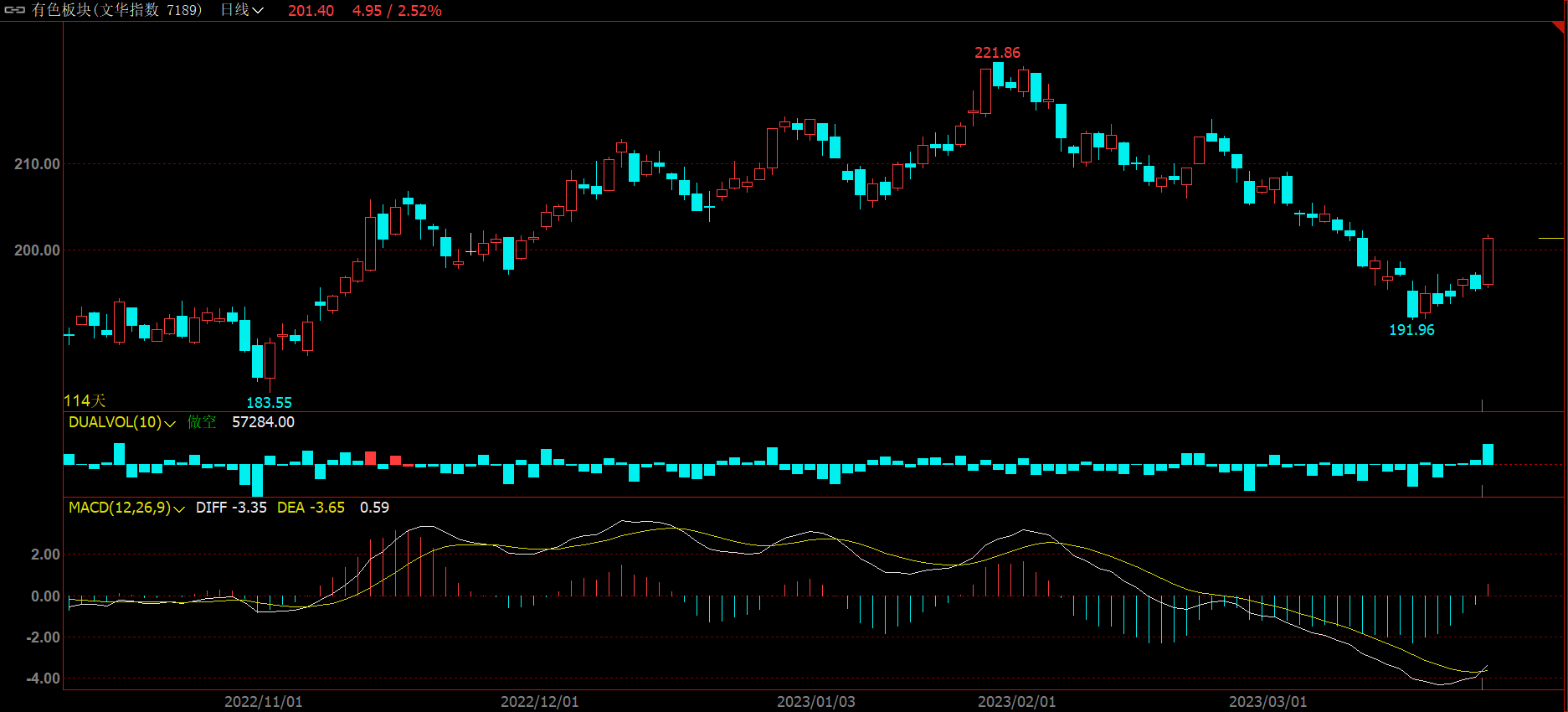1568x712 pixels.
Task: Open the 日线 period dropdown
Action: tap(242, 10)
